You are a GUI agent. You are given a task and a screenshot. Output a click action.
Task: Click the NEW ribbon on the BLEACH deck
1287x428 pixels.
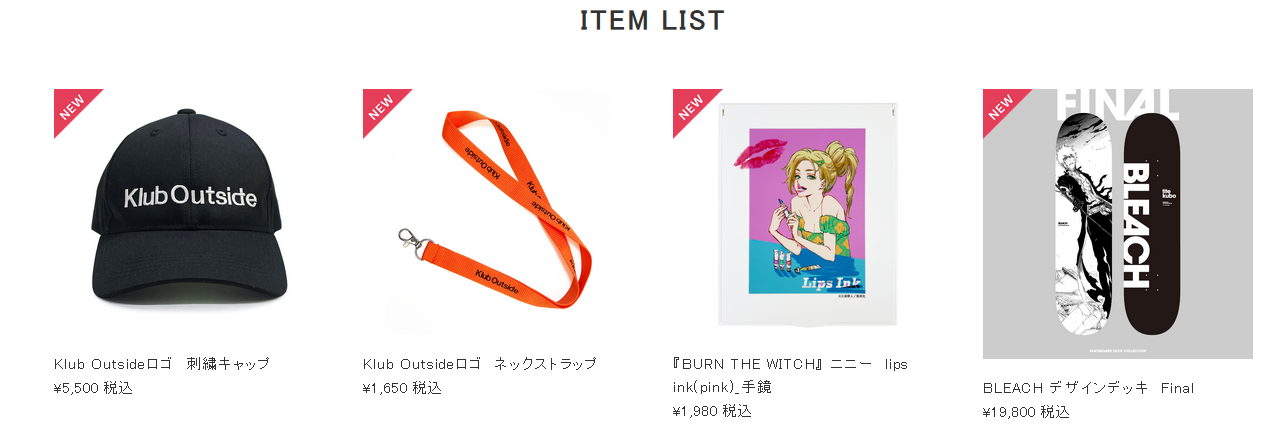(x=1001, y=107)
